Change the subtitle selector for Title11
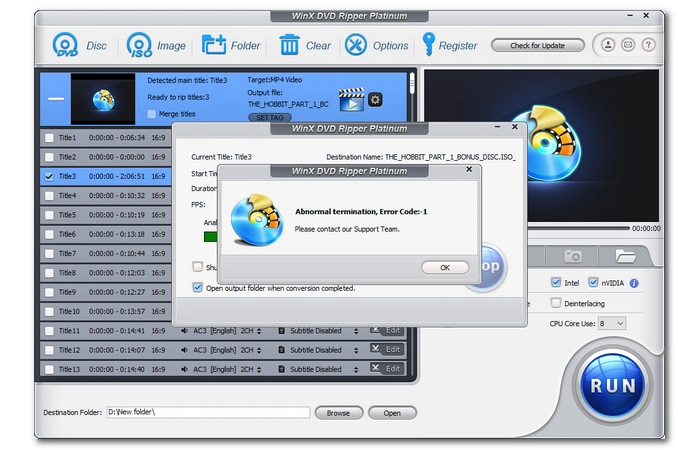 (x=356, y=331)
